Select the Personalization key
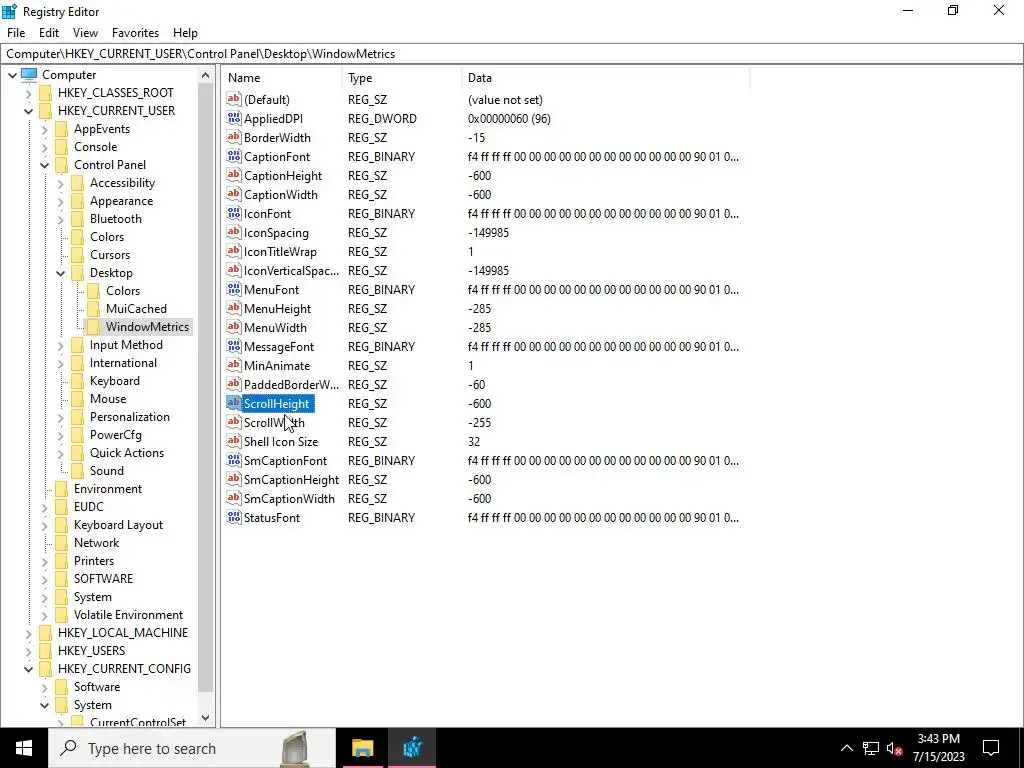 pyautogui.click(x=129, y=417)
